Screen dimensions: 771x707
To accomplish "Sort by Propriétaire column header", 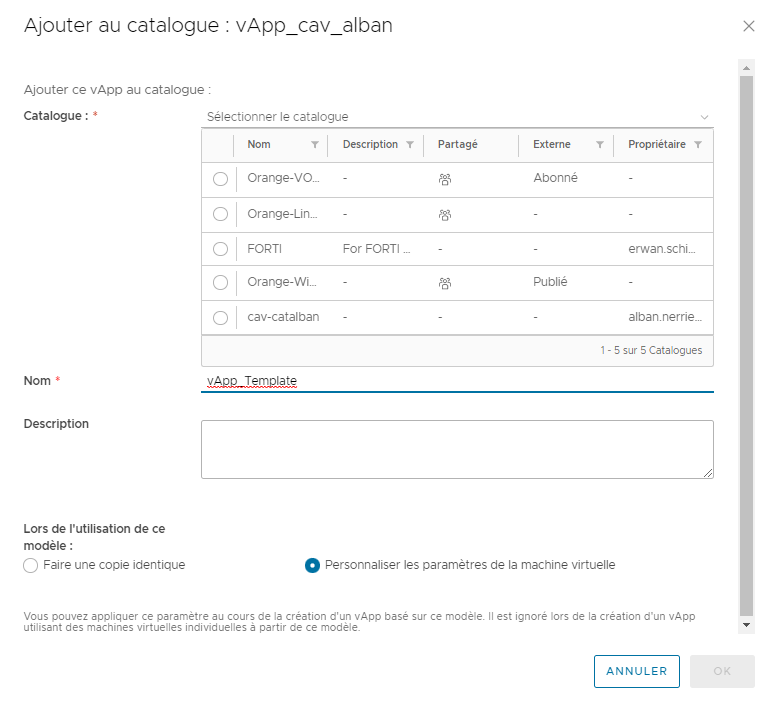I will click(656, 145).
